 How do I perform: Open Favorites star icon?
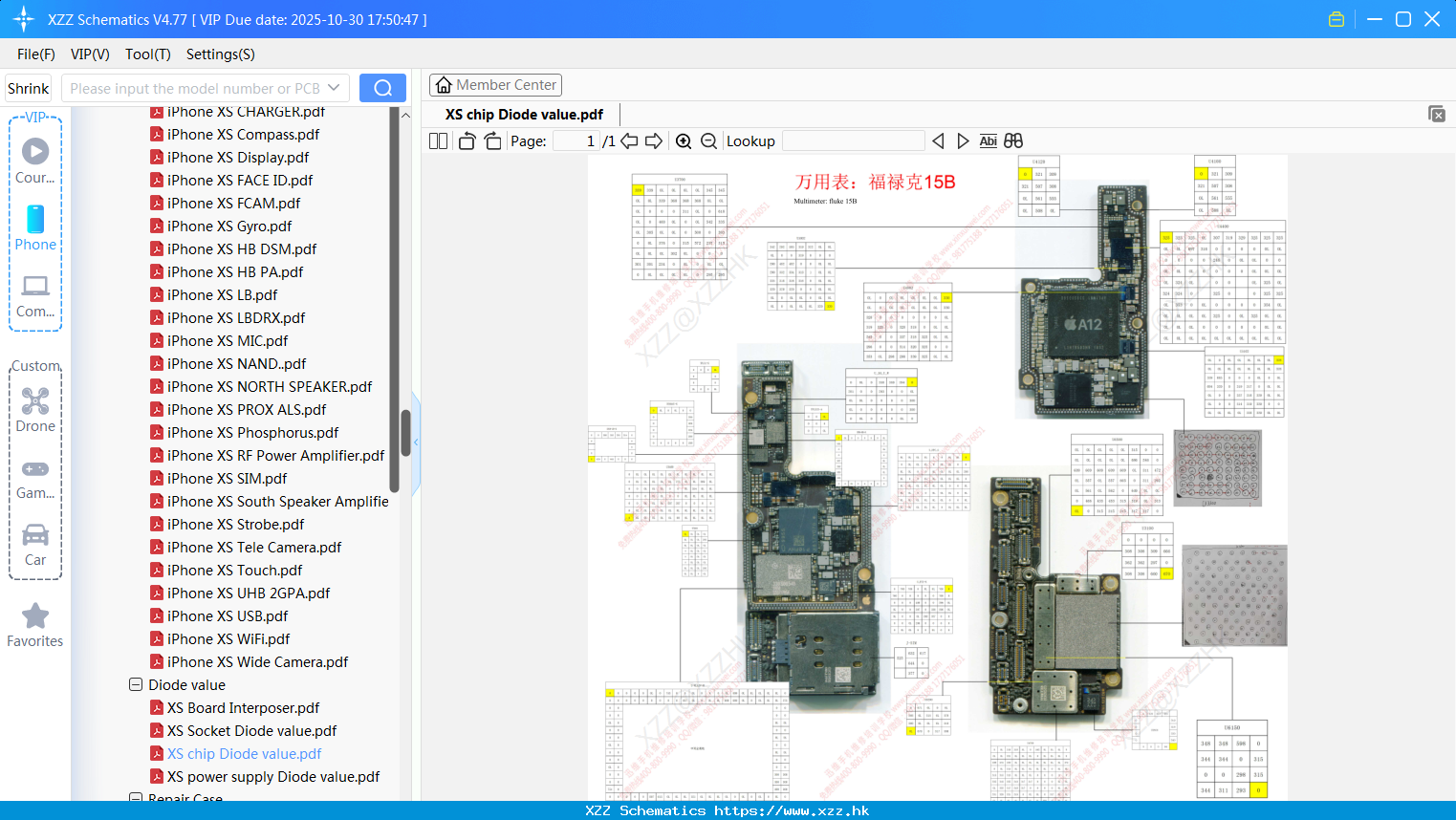click(35, 615)
